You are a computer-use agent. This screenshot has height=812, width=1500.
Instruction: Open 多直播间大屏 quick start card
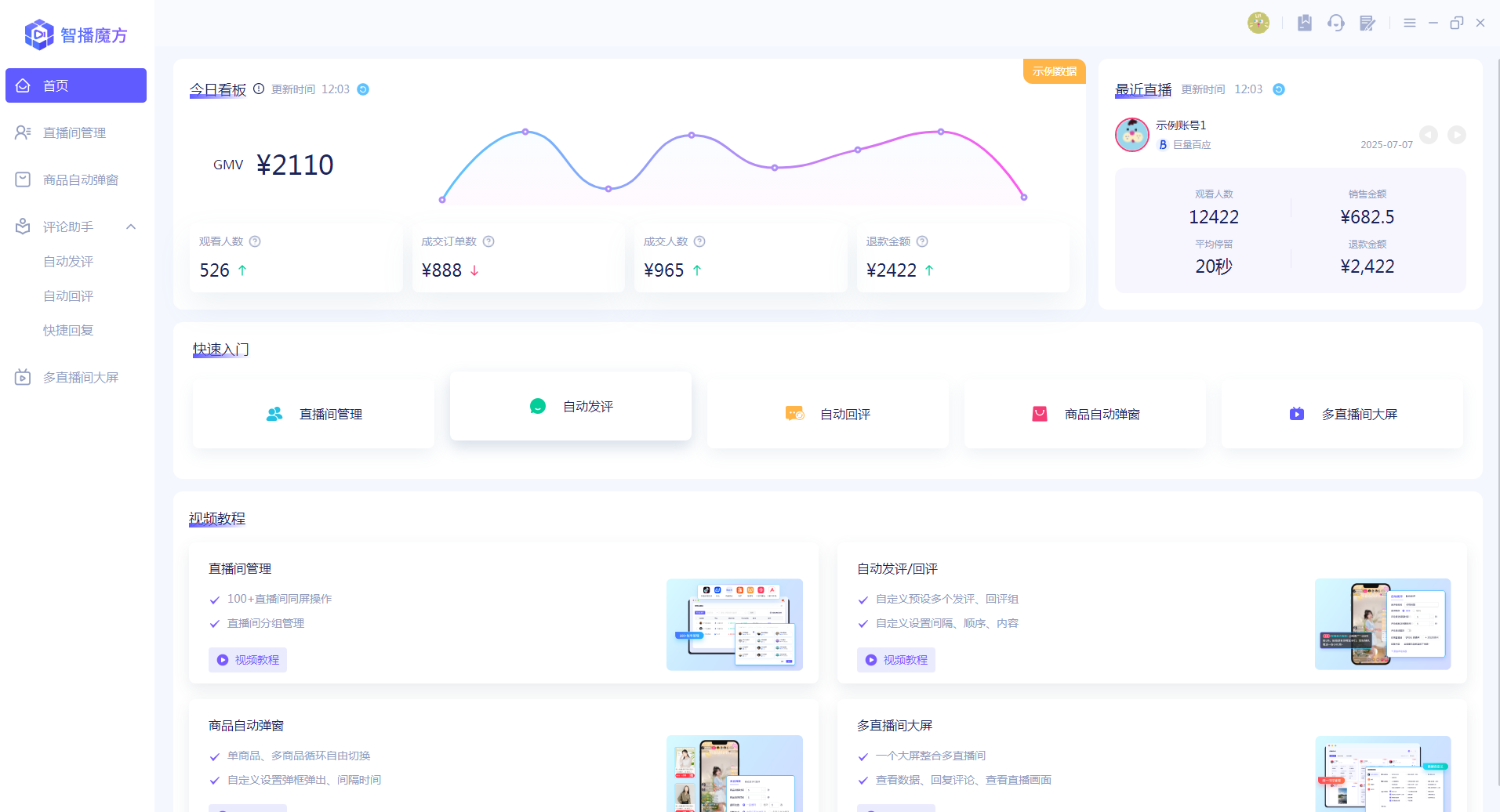click(1342, 414)
